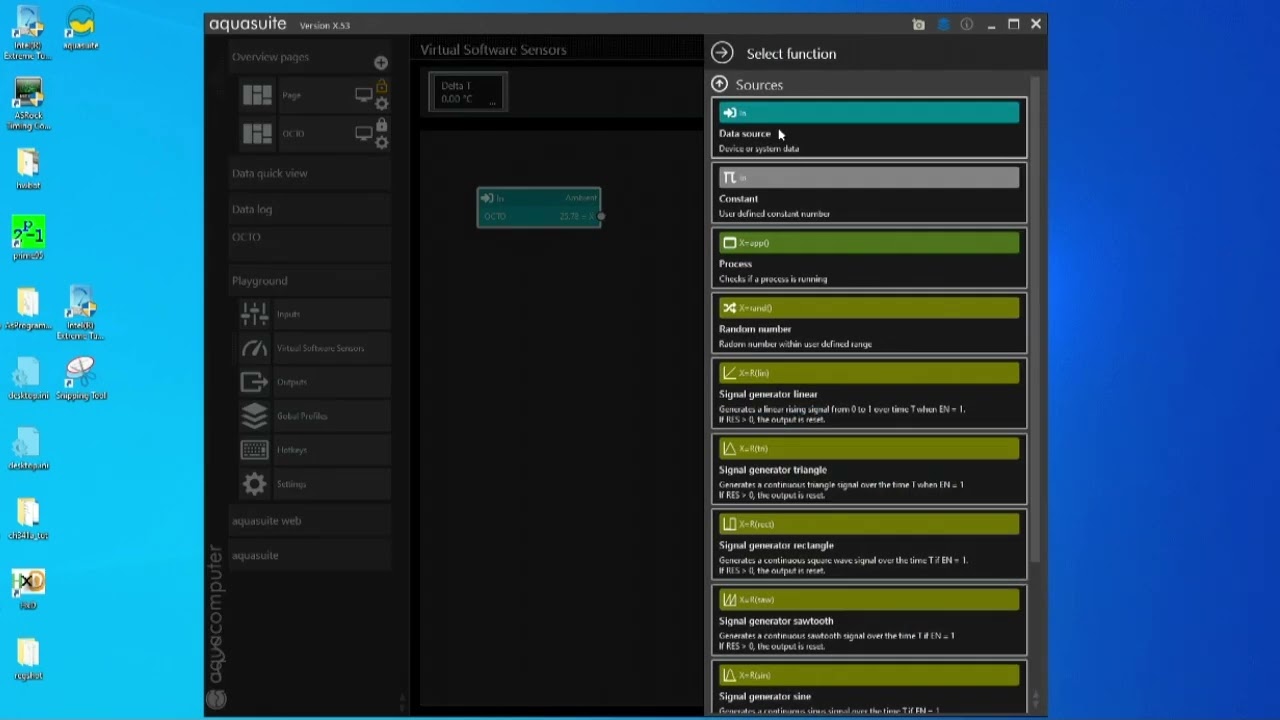Open the Global Profiles layers icon

pyautogui.click(x=255, y=416)
